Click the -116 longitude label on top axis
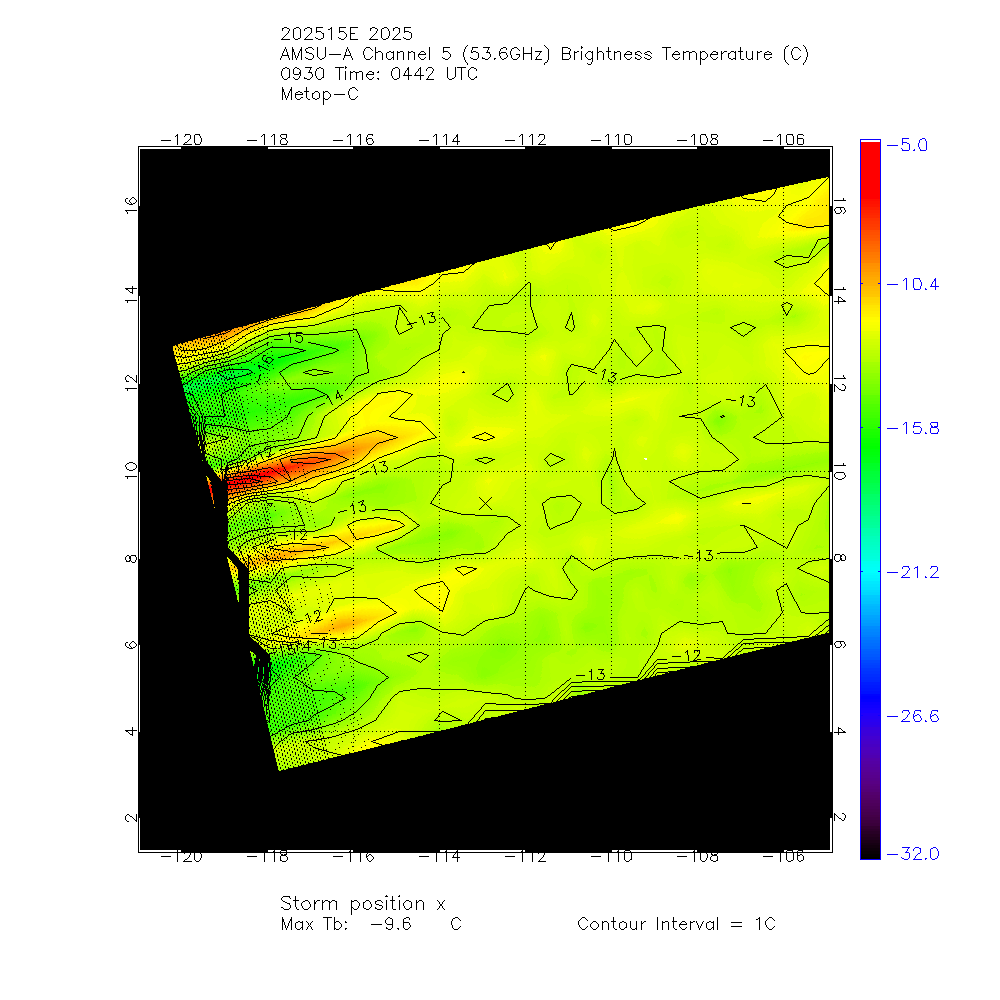 (353, 140)
